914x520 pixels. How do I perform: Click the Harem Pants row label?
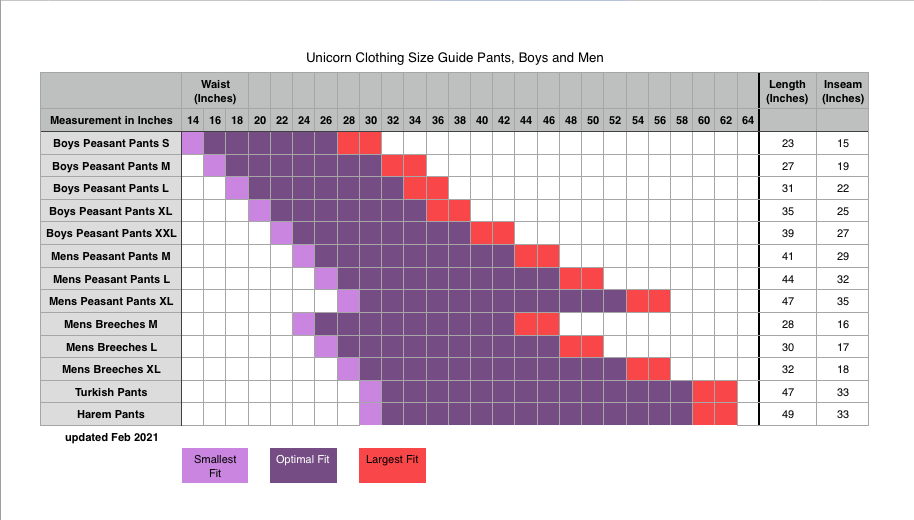[110, 414]
